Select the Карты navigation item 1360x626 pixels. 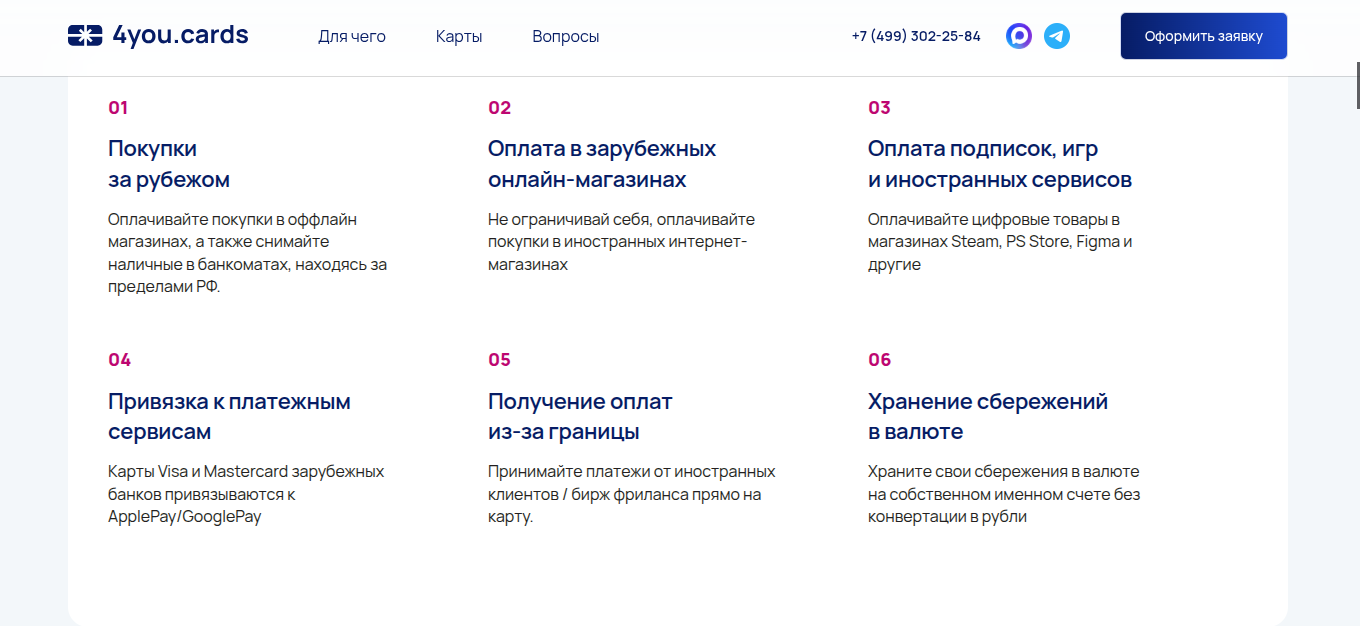point(458,36)
